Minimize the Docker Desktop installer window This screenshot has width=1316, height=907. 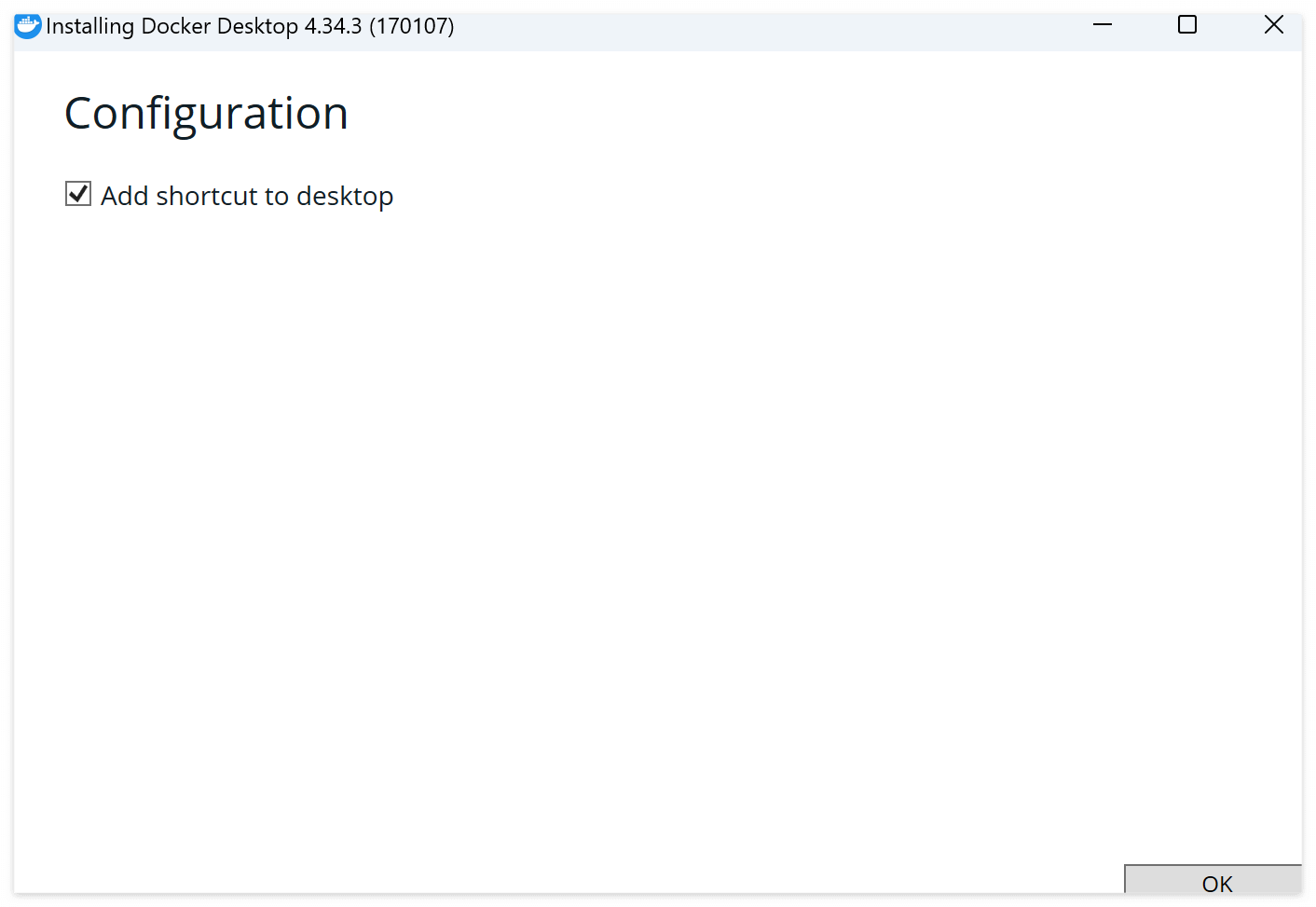(1103, 25)
